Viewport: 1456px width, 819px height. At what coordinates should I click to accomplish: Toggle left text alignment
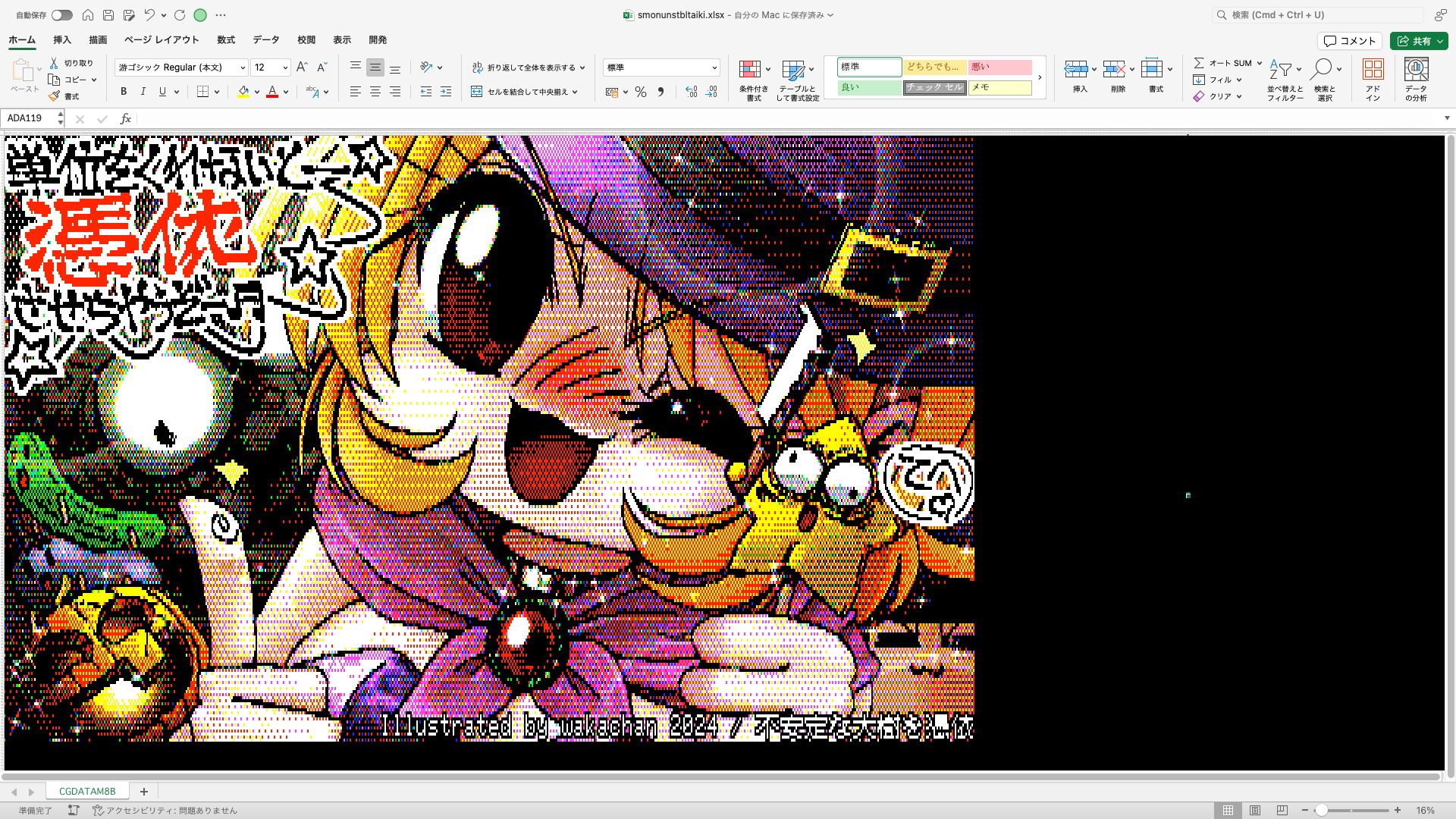click(356, 92)
